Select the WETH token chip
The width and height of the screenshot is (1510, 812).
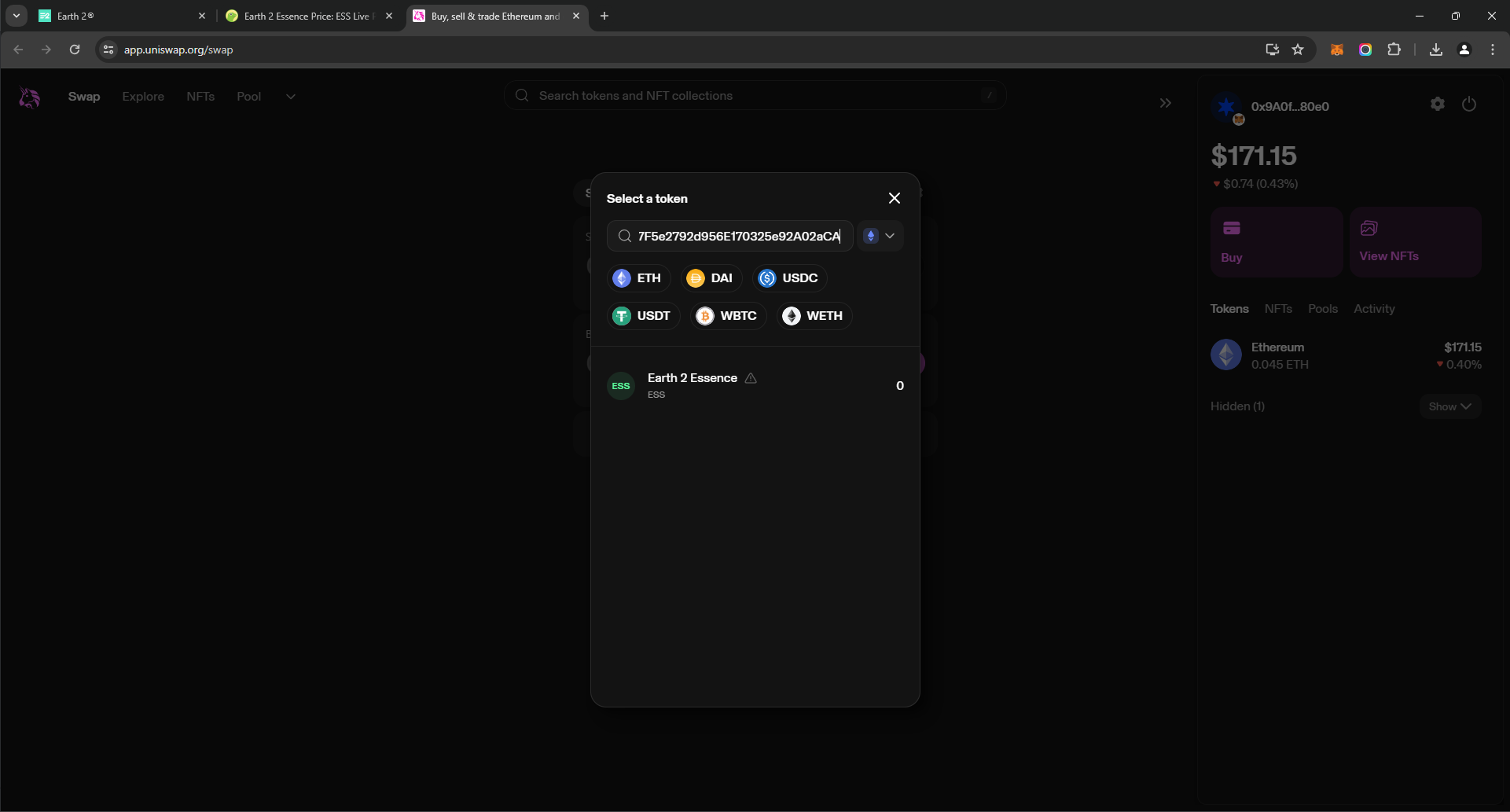click(x=814, y=316)
